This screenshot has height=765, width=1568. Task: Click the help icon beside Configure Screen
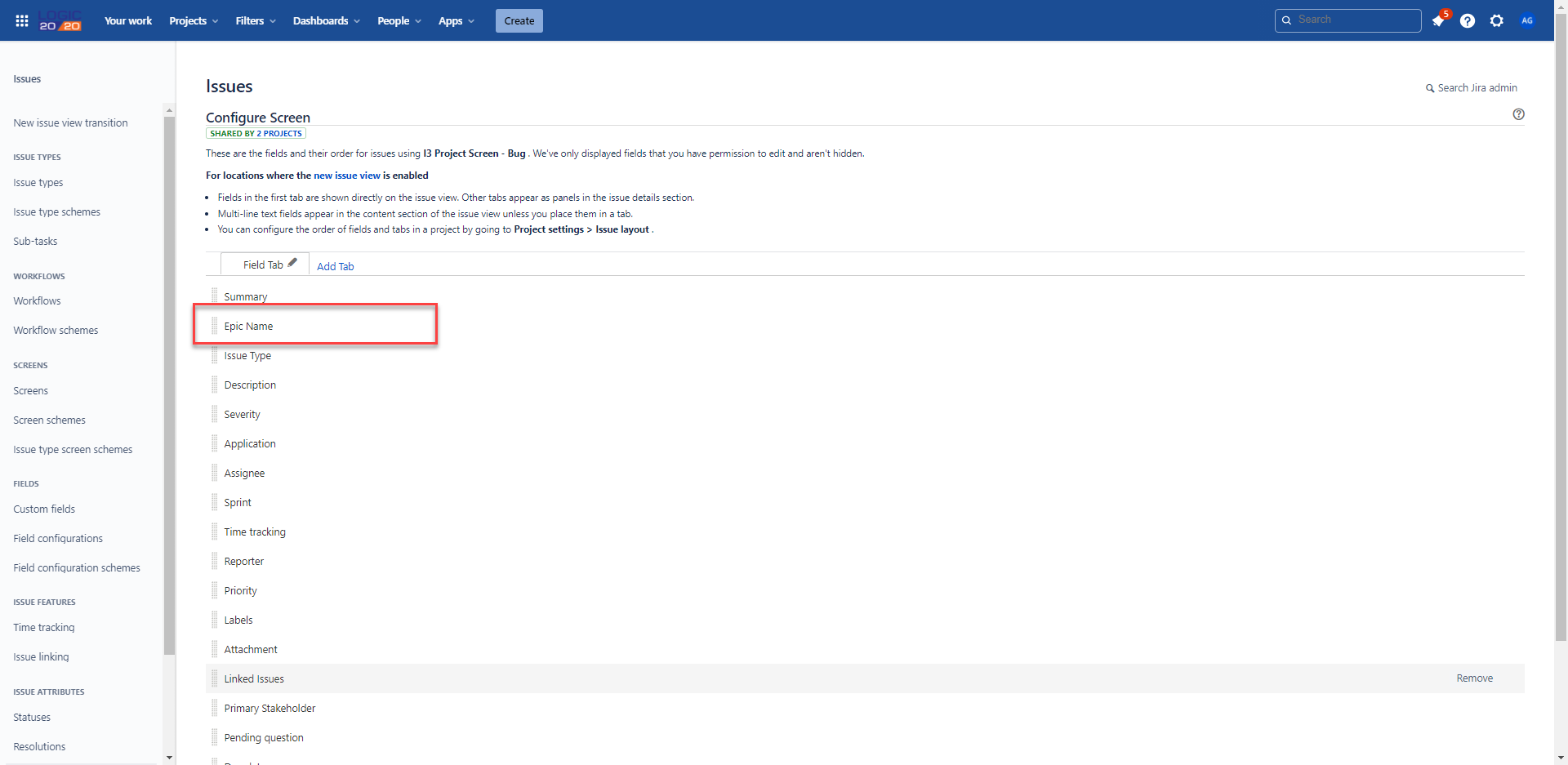click(1518, 114)
